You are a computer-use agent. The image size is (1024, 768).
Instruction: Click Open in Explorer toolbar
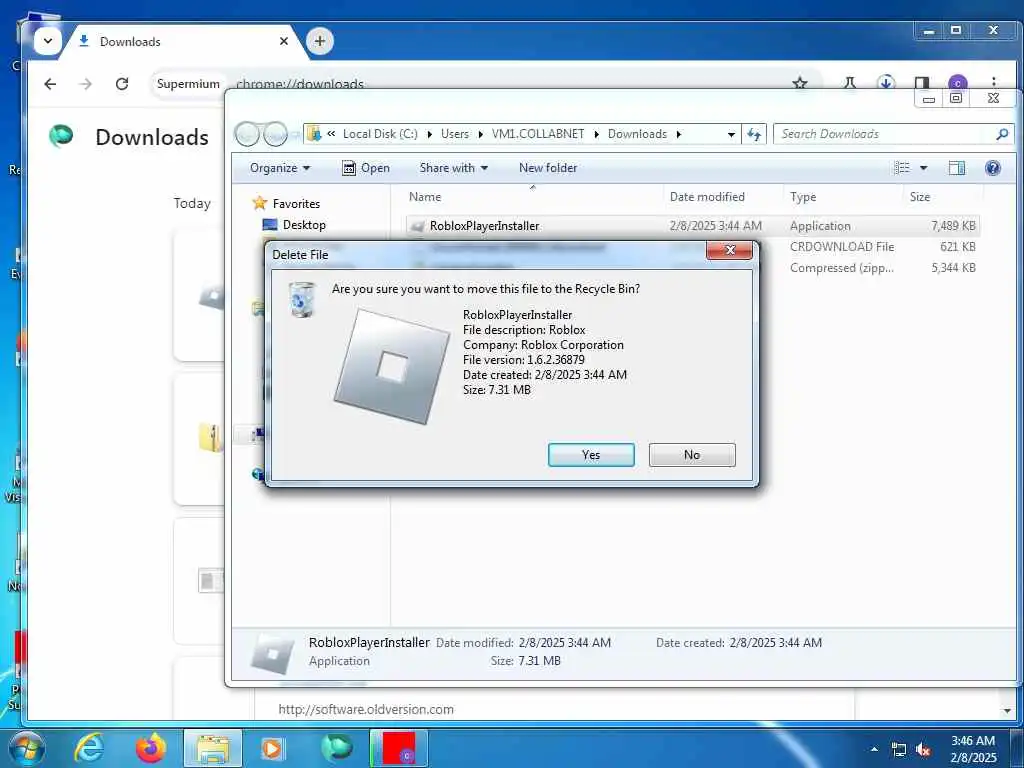(x=366, y=168)
